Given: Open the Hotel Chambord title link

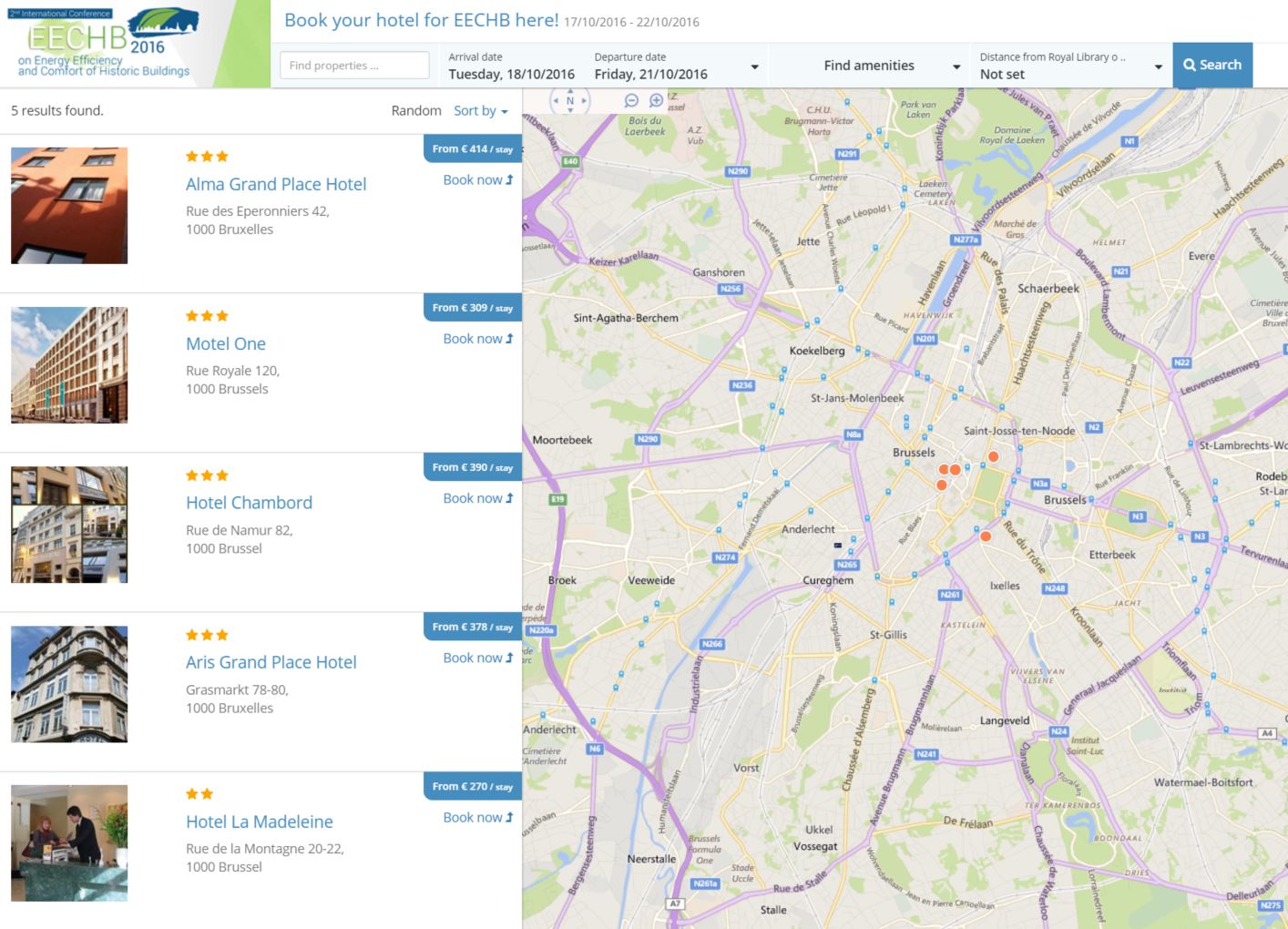Looking at the screenshot, I should point(249,503).
